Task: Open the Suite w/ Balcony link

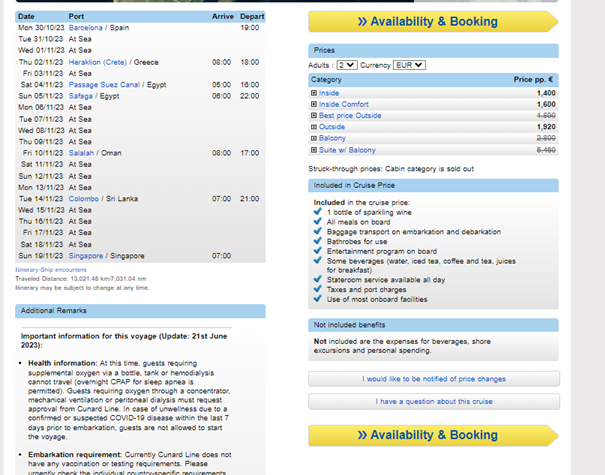Action: [x=347, y=150]
